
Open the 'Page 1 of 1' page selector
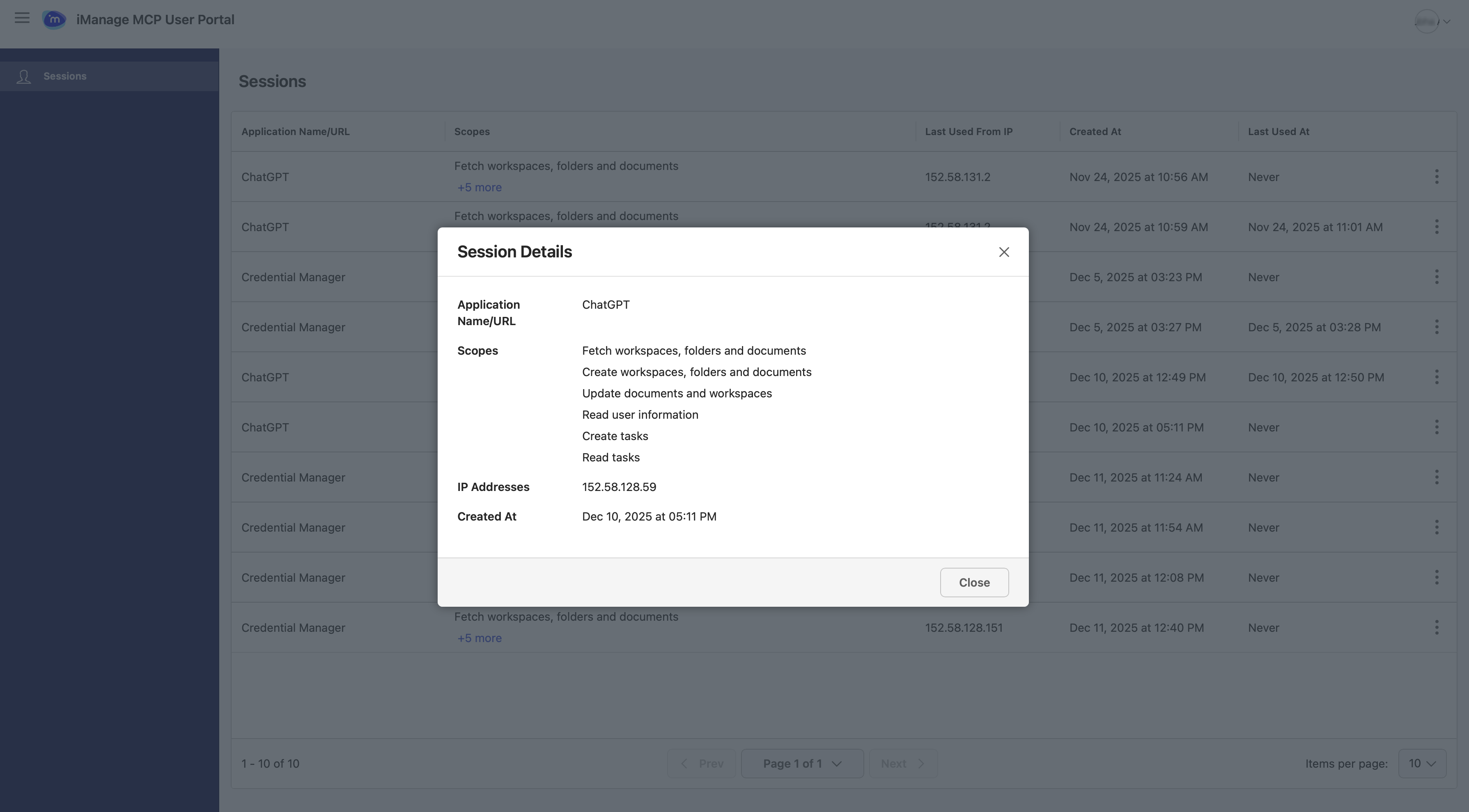click(802, 764)
